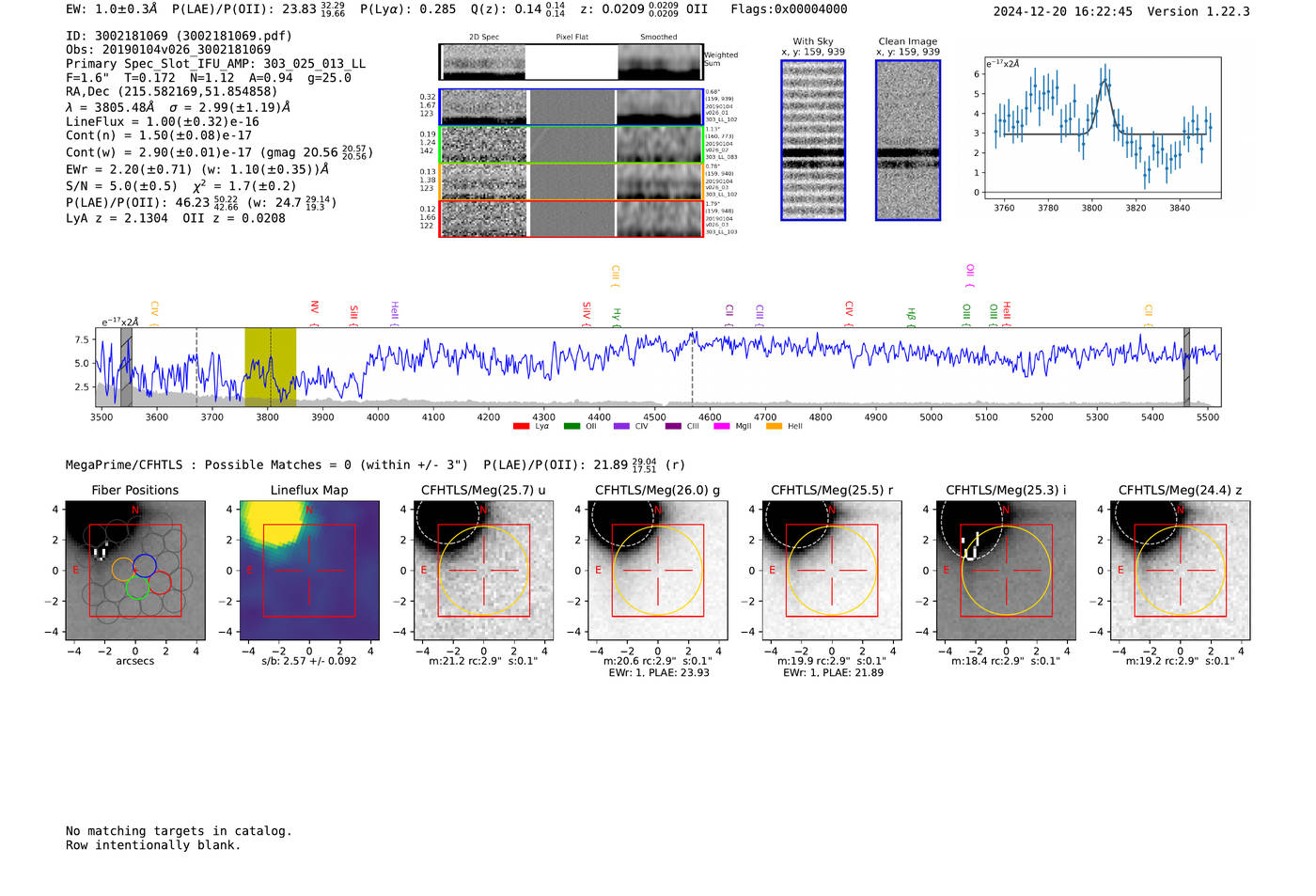Click the EWr = 2.20(±0.71) line
1316x896 pixels.
(197, 169)
